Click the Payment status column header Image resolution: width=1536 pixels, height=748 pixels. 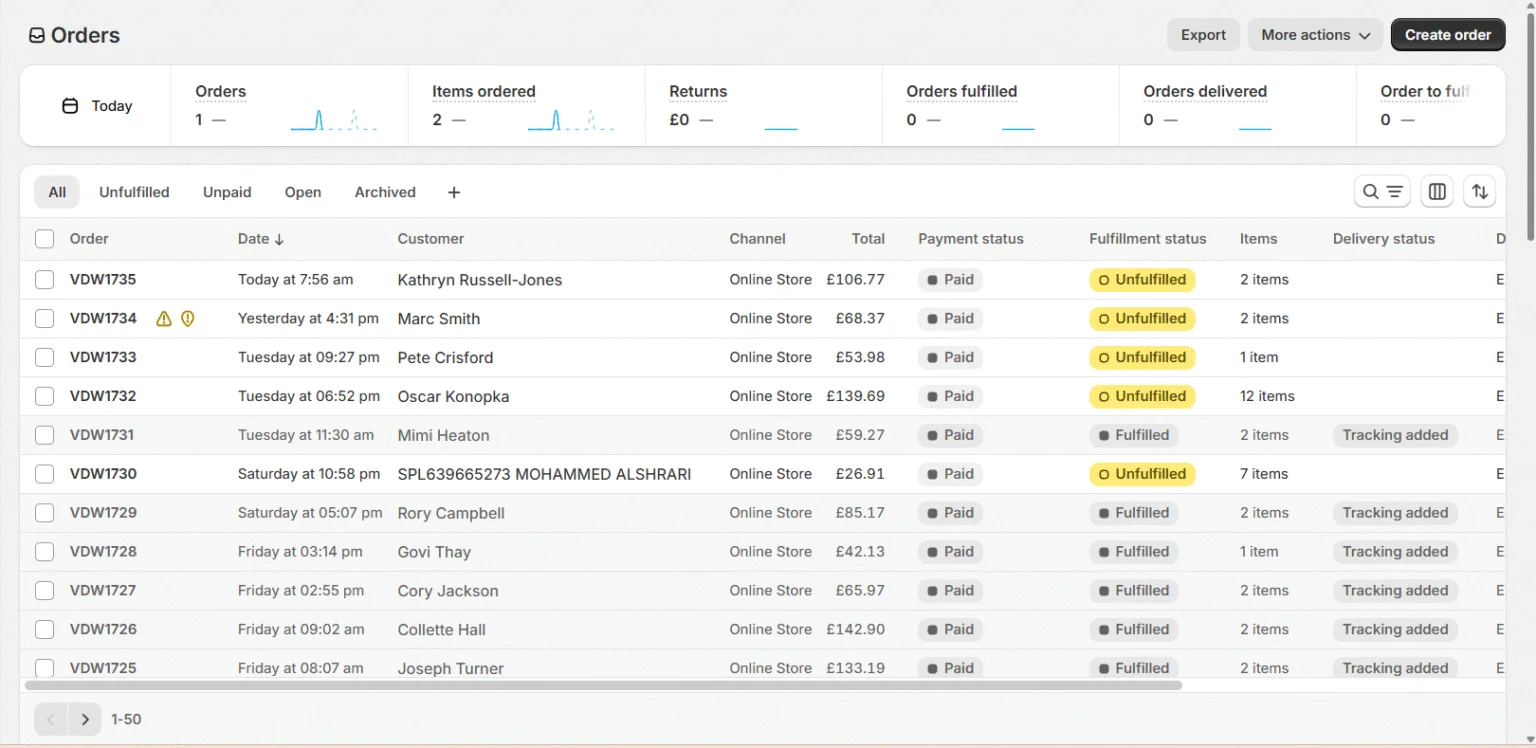(x=971, y=239)
